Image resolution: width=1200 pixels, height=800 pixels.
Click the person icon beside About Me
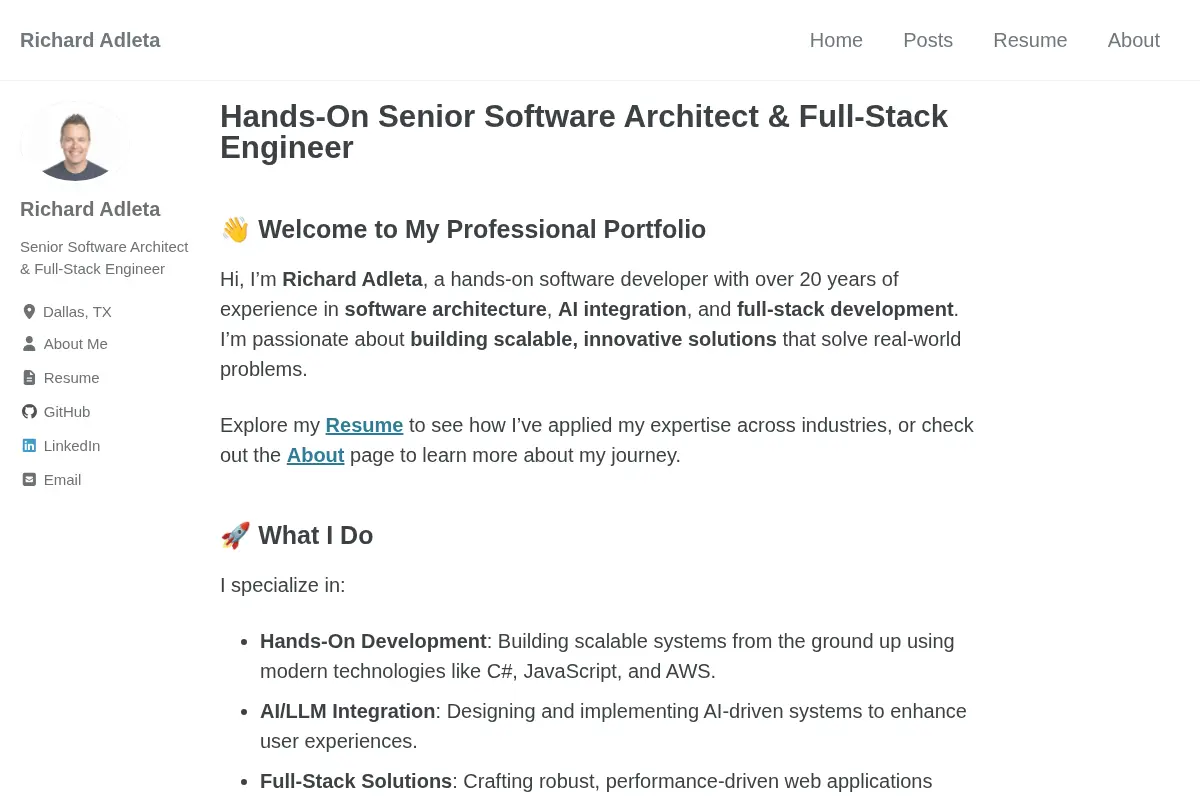(29, 344)
